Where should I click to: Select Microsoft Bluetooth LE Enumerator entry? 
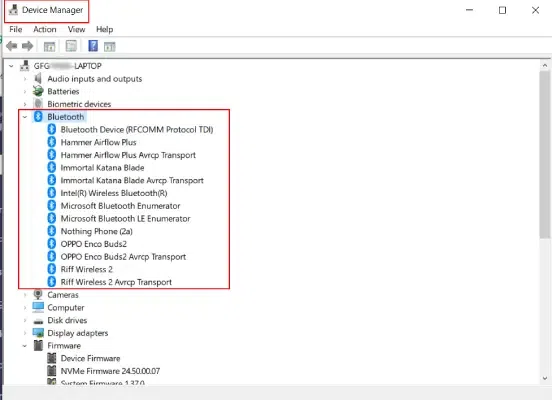pos(125,219)
